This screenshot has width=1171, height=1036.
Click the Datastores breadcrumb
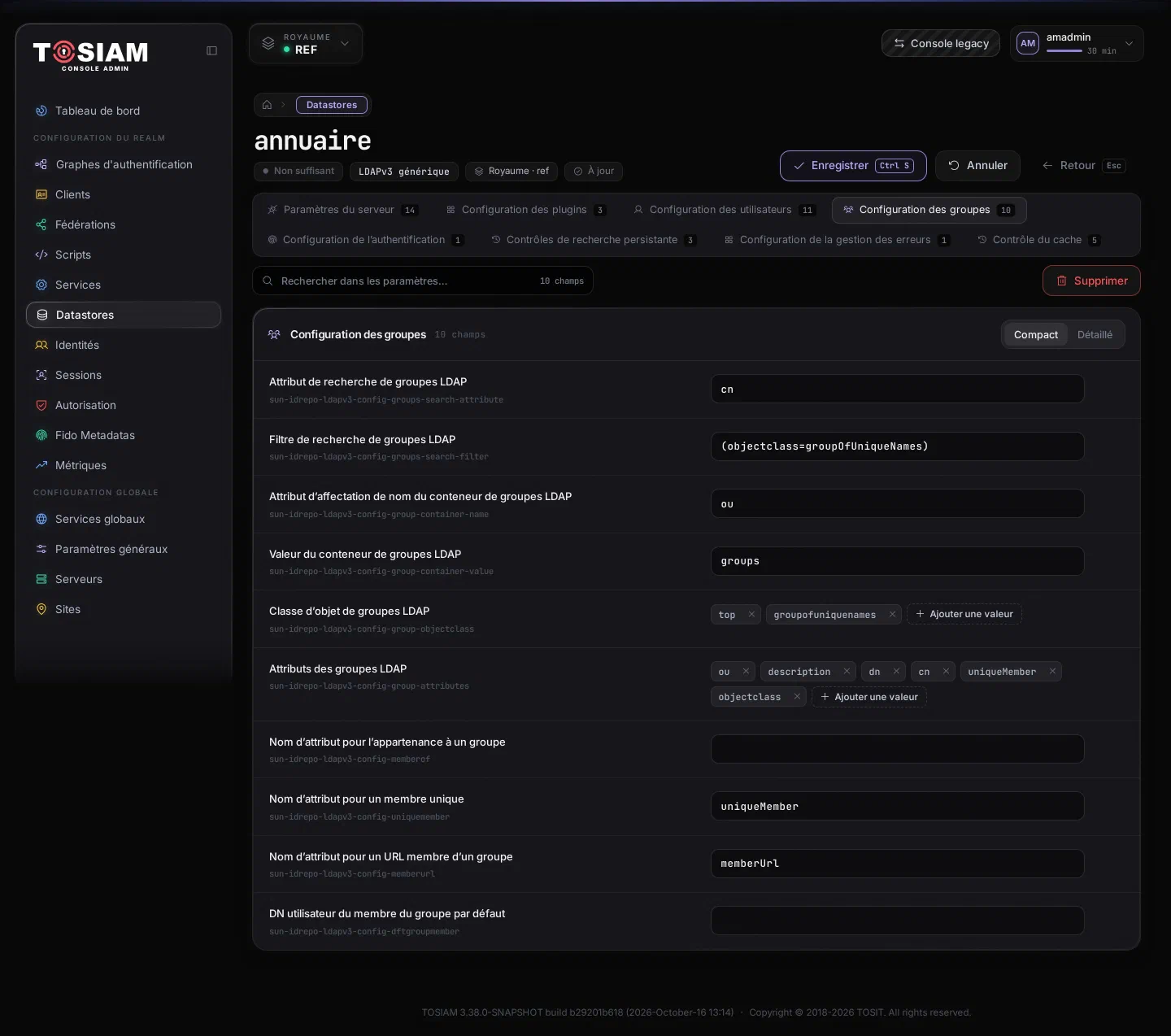pos(332,105)
